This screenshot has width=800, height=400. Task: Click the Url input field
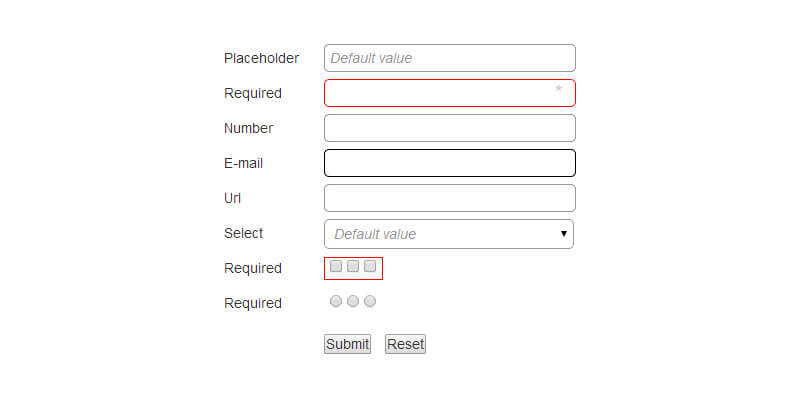(450, 198)
